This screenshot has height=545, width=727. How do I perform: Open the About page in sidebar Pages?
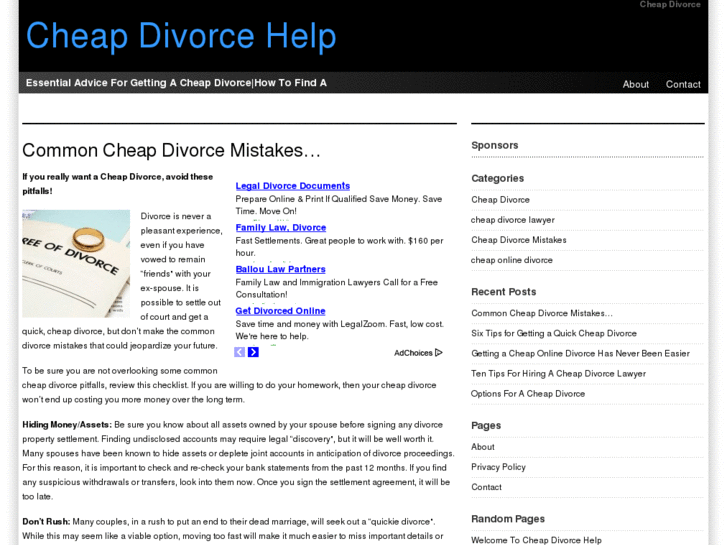click(483, 447)
